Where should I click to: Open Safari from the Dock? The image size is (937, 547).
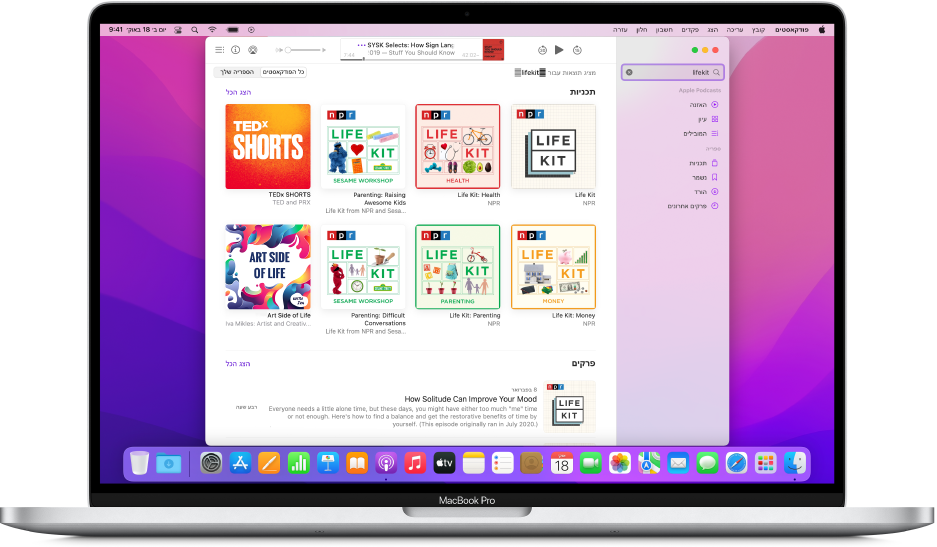[736, 463]
